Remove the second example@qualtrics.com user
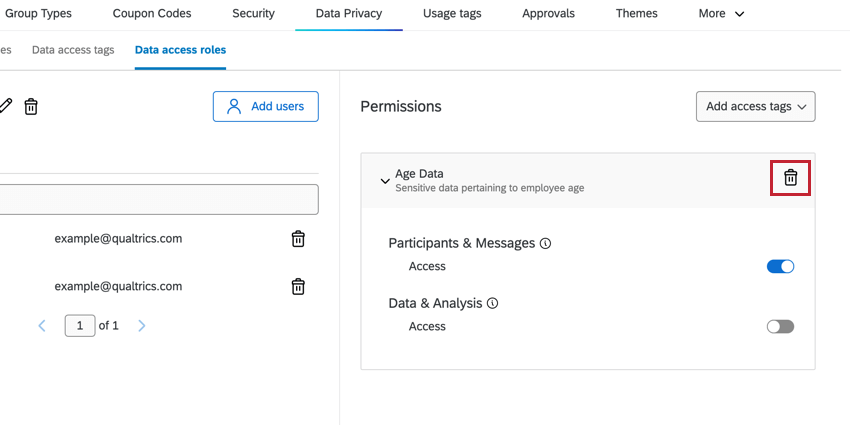The width and height of the screenshot is (850, 425). pyautogui.click(x=298, y=287)
